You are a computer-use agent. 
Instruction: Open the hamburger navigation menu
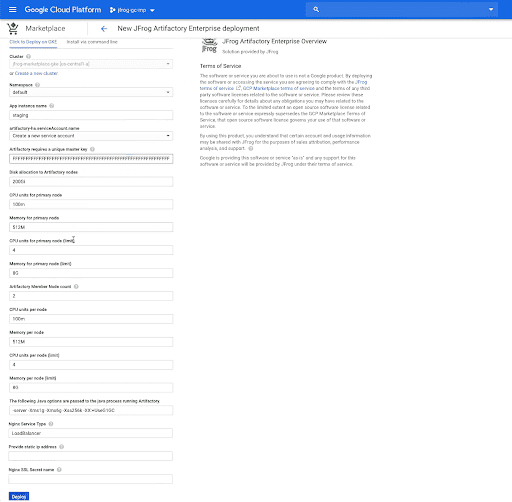coord(13,10)
